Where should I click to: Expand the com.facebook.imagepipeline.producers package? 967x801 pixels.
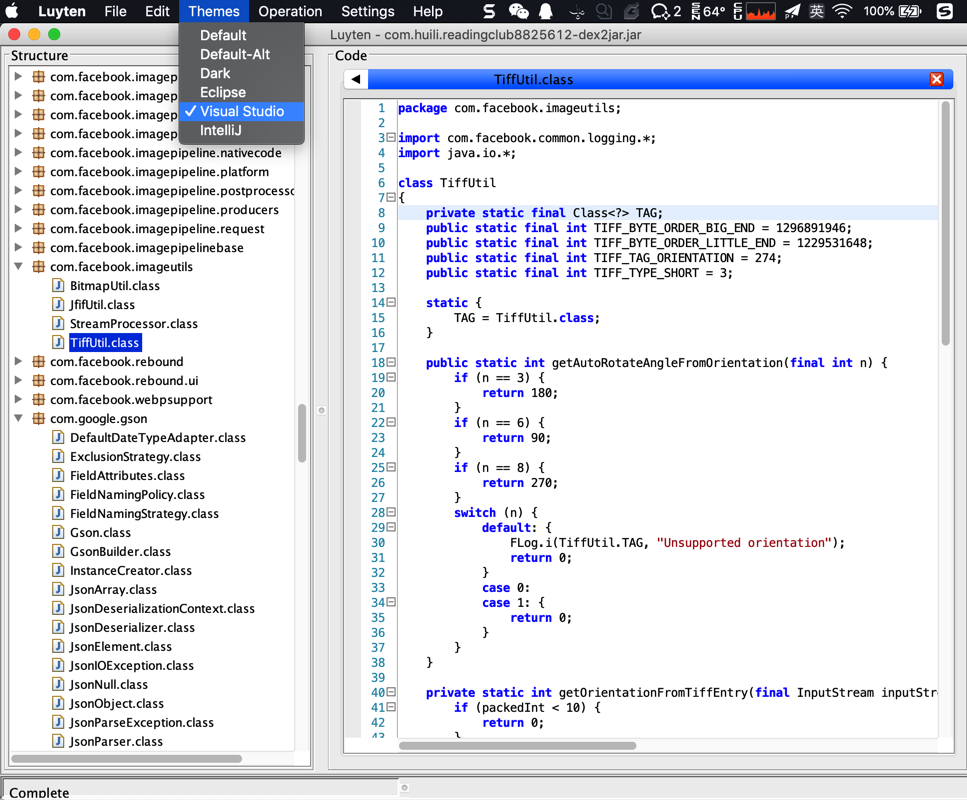(x=19, y=210)
